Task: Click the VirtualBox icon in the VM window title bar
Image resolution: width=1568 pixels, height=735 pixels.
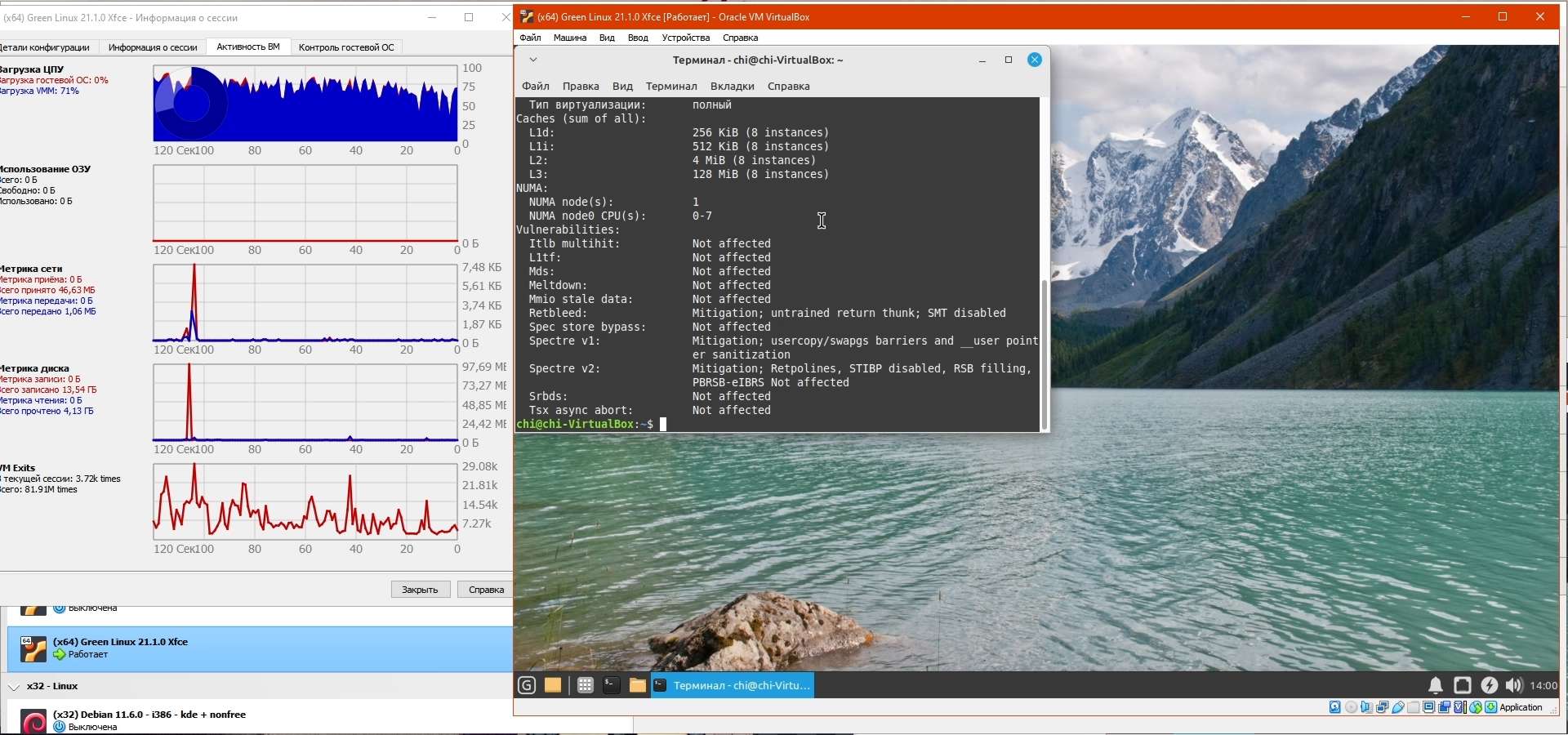Action: [x=527, y=16]
